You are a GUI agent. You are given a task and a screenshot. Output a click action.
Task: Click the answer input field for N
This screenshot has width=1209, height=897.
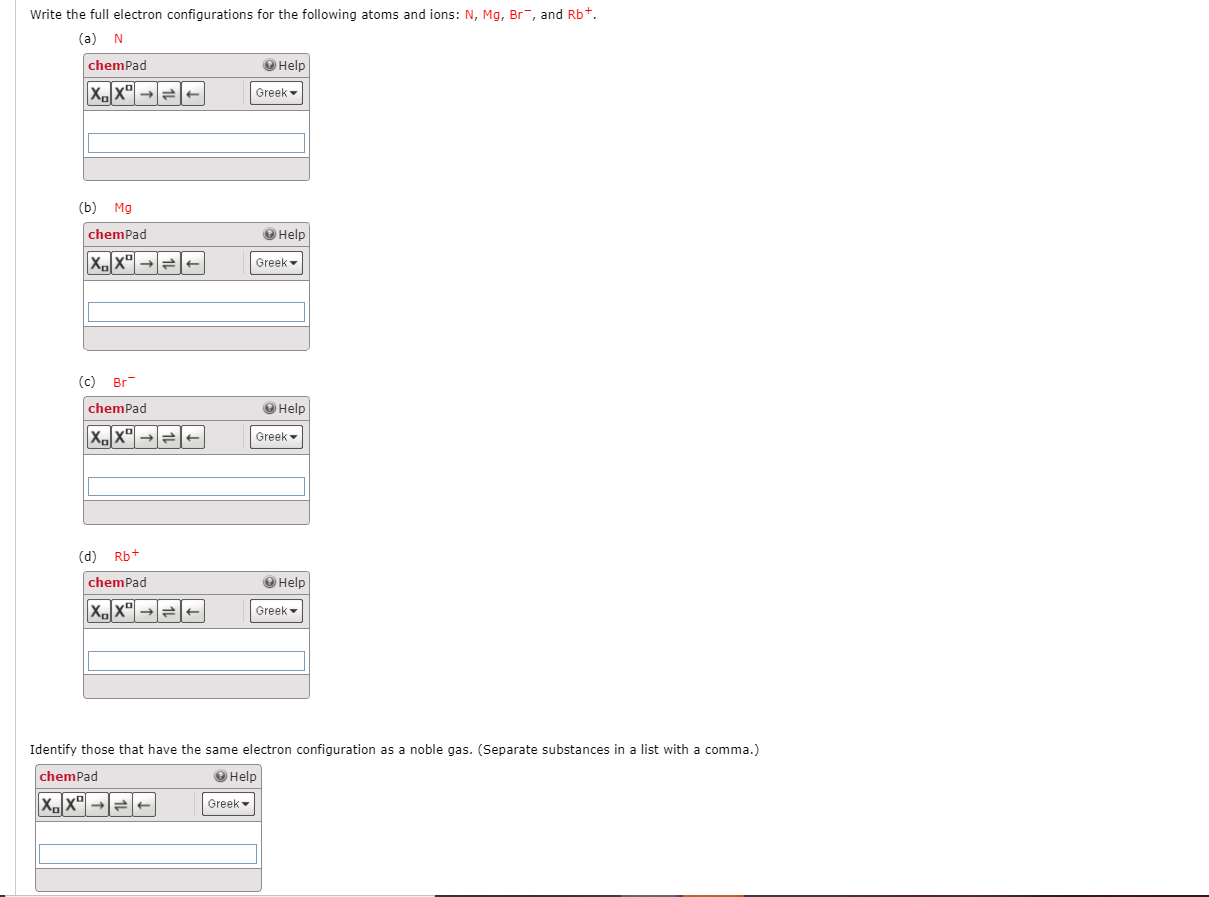tap(196, 143)
